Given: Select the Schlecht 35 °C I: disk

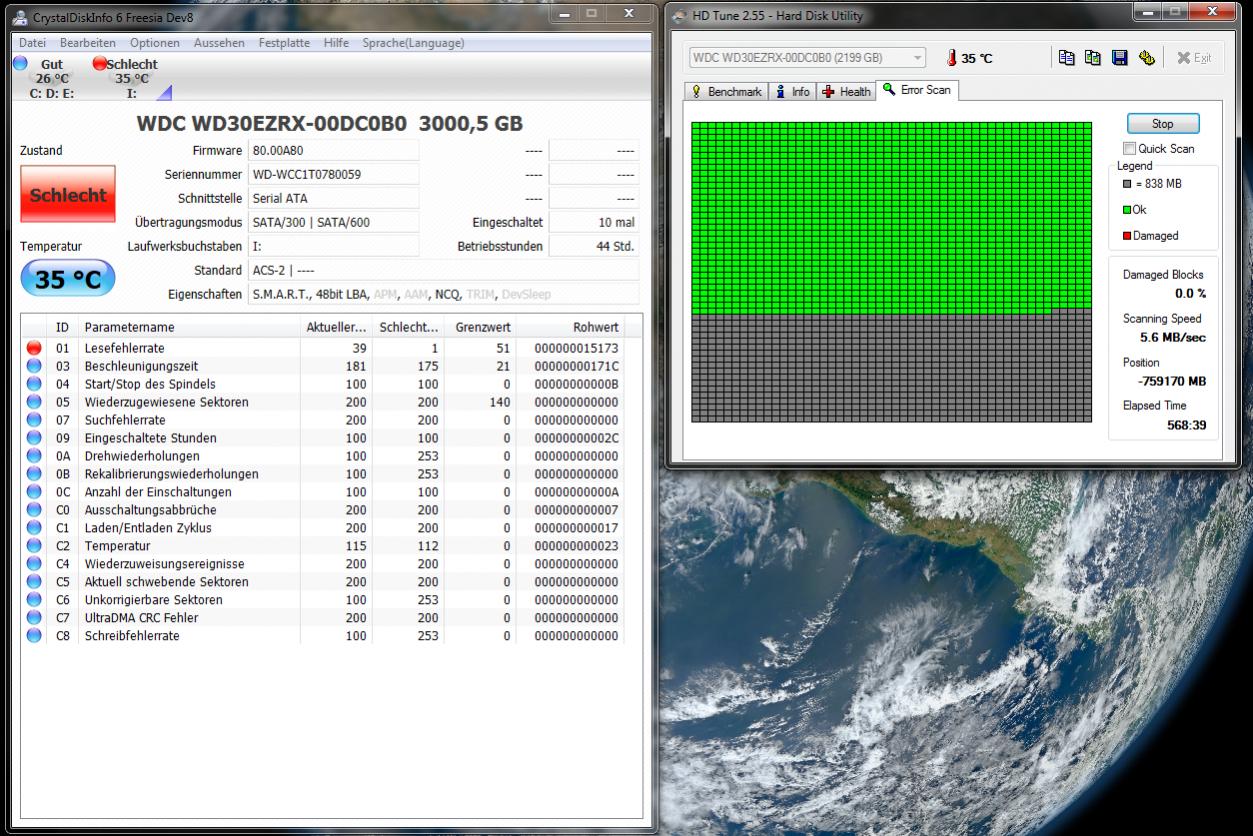Looking at the screenshot, I should 130,78.
